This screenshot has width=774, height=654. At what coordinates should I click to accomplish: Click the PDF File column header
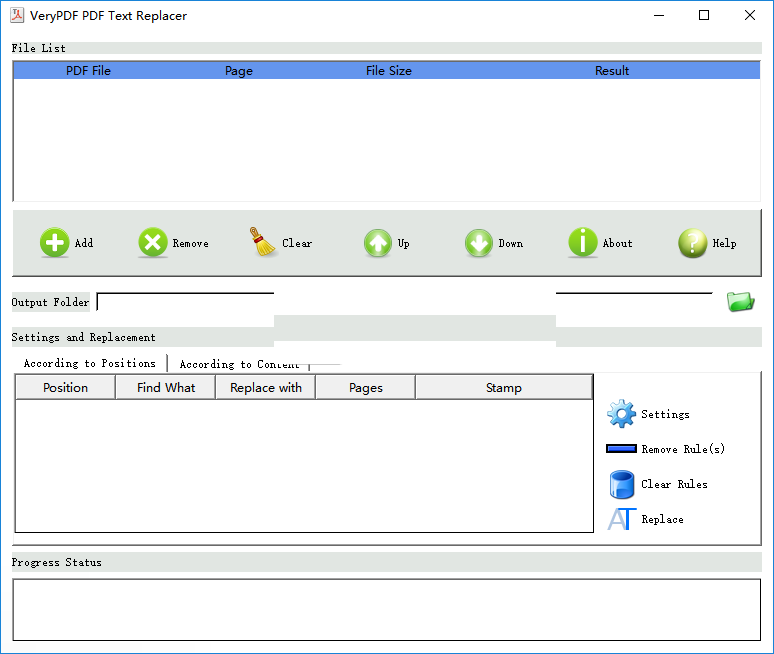point(88,71)
